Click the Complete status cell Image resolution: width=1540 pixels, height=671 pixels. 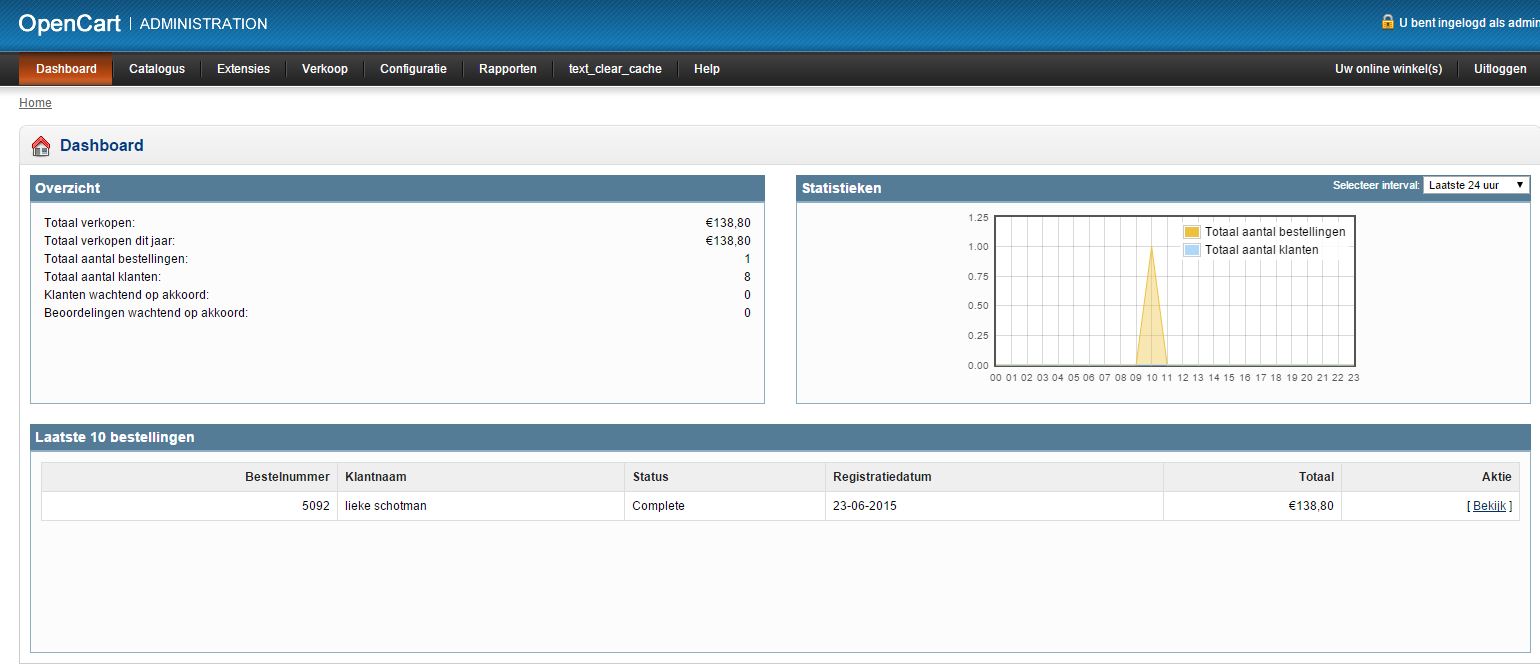click(725, 506)
